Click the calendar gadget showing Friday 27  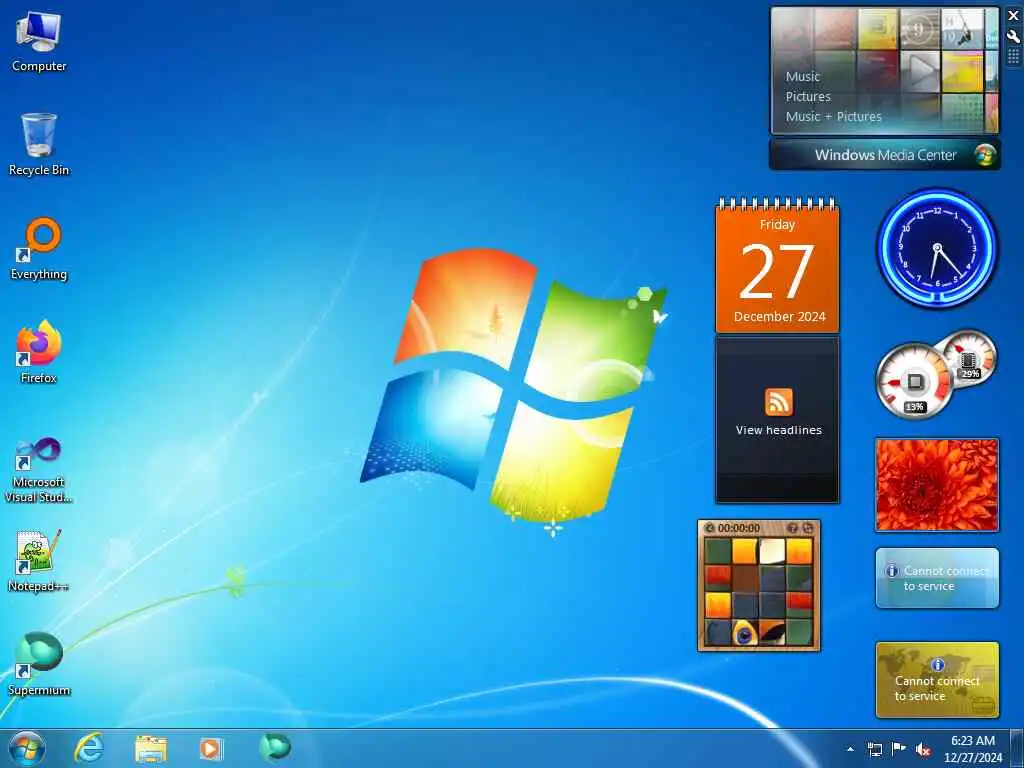(777, 265)
